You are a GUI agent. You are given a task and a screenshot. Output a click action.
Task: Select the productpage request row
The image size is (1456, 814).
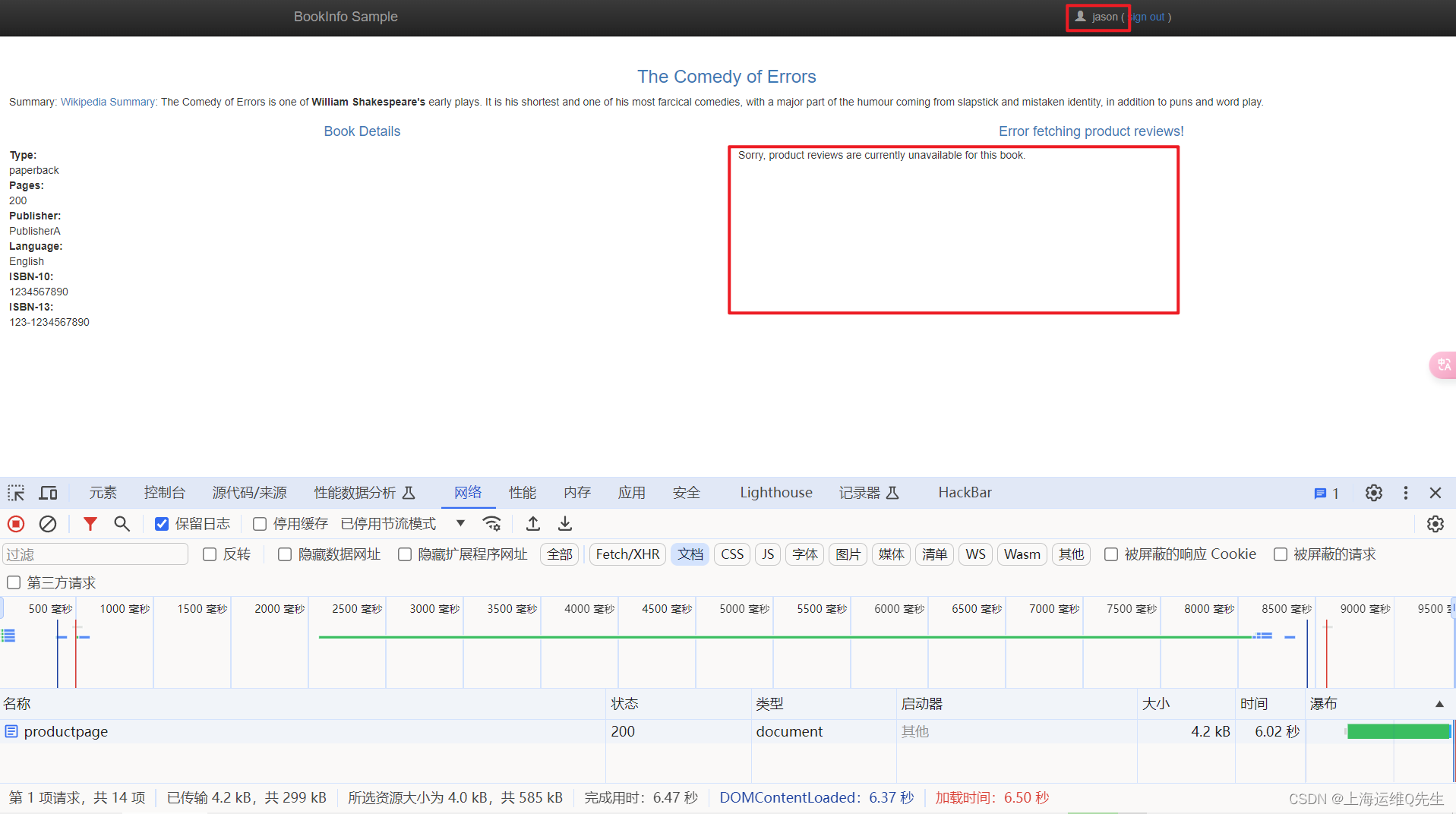click(728, 731)
